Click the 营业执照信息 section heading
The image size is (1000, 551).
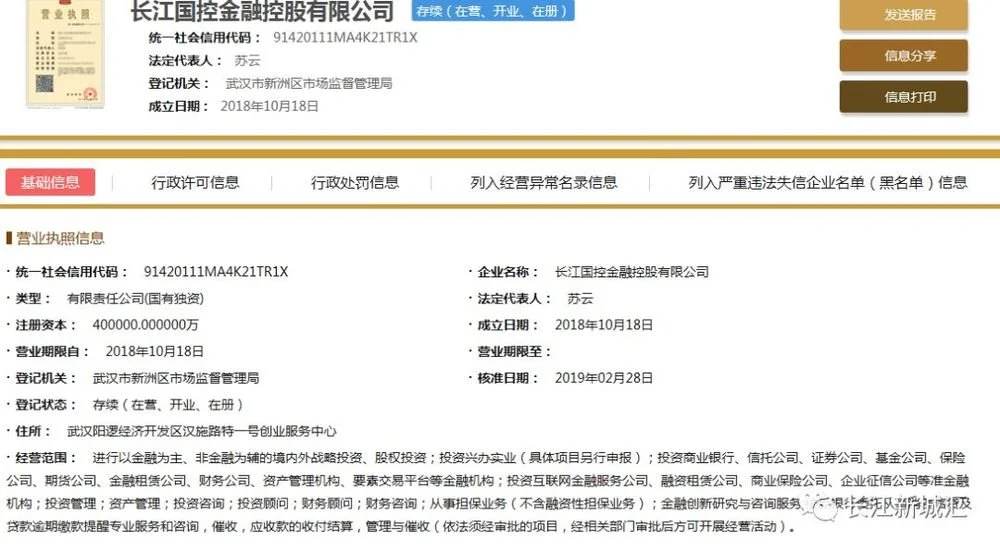[x=60, y=239]
